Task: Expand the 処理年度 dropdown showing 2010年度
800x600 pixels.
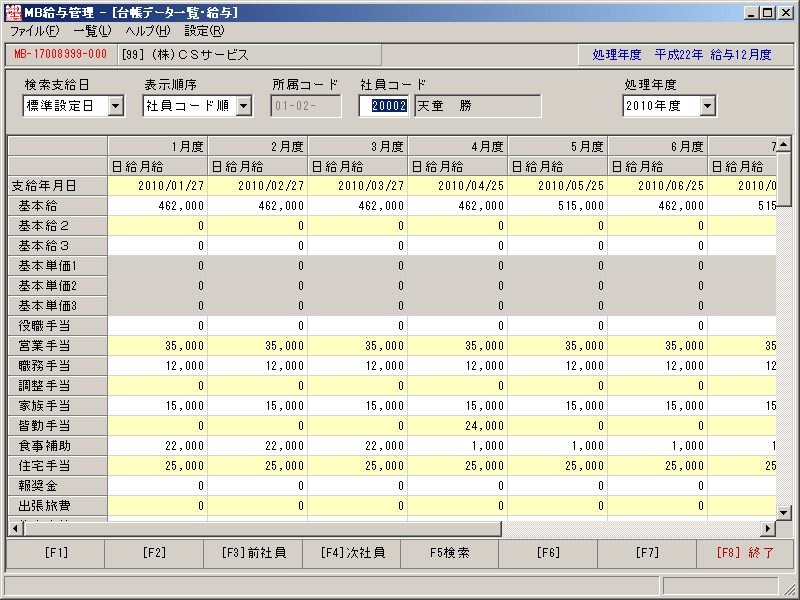Action: (x=707, y=106)
